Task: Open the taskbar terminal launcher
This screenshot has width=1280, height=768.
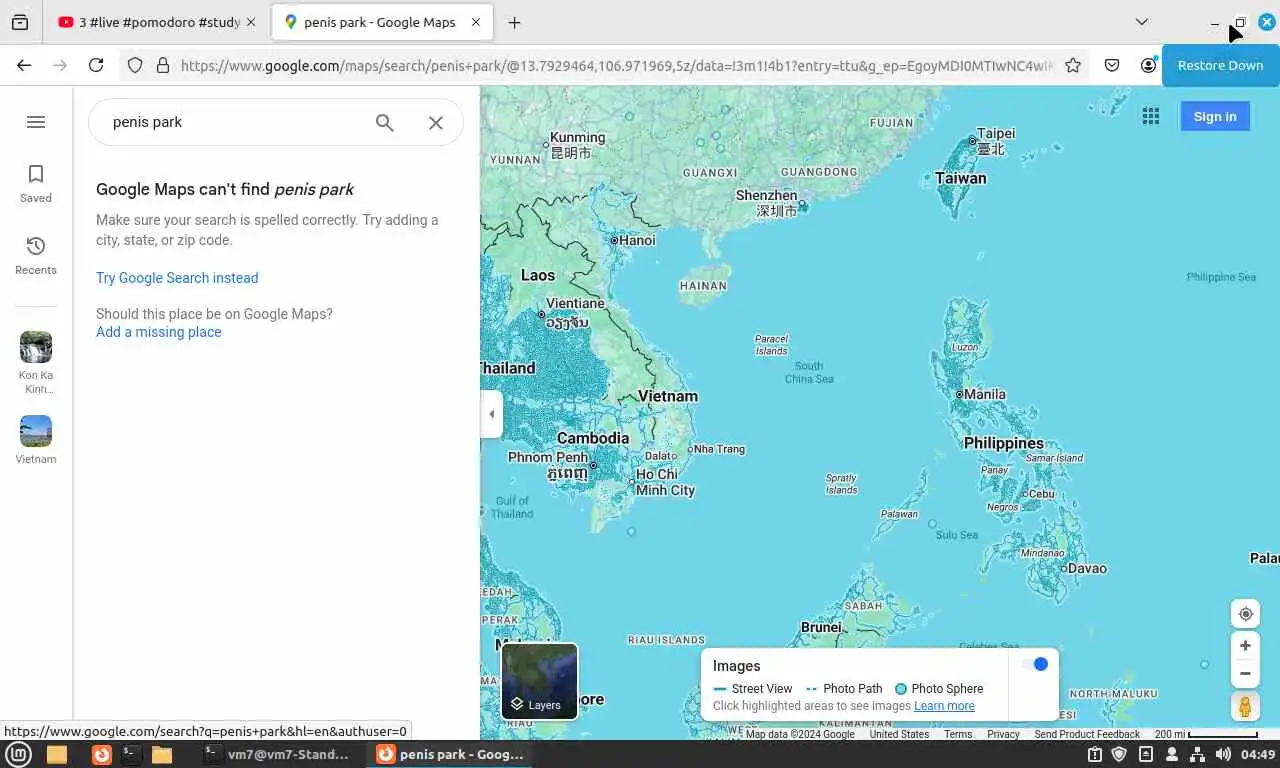Action: (131, 754)
